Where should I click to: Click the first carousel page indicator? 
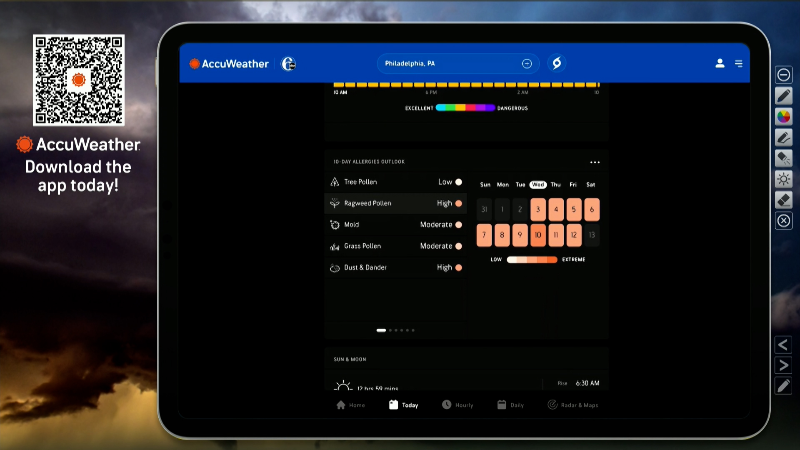[381, 330]
